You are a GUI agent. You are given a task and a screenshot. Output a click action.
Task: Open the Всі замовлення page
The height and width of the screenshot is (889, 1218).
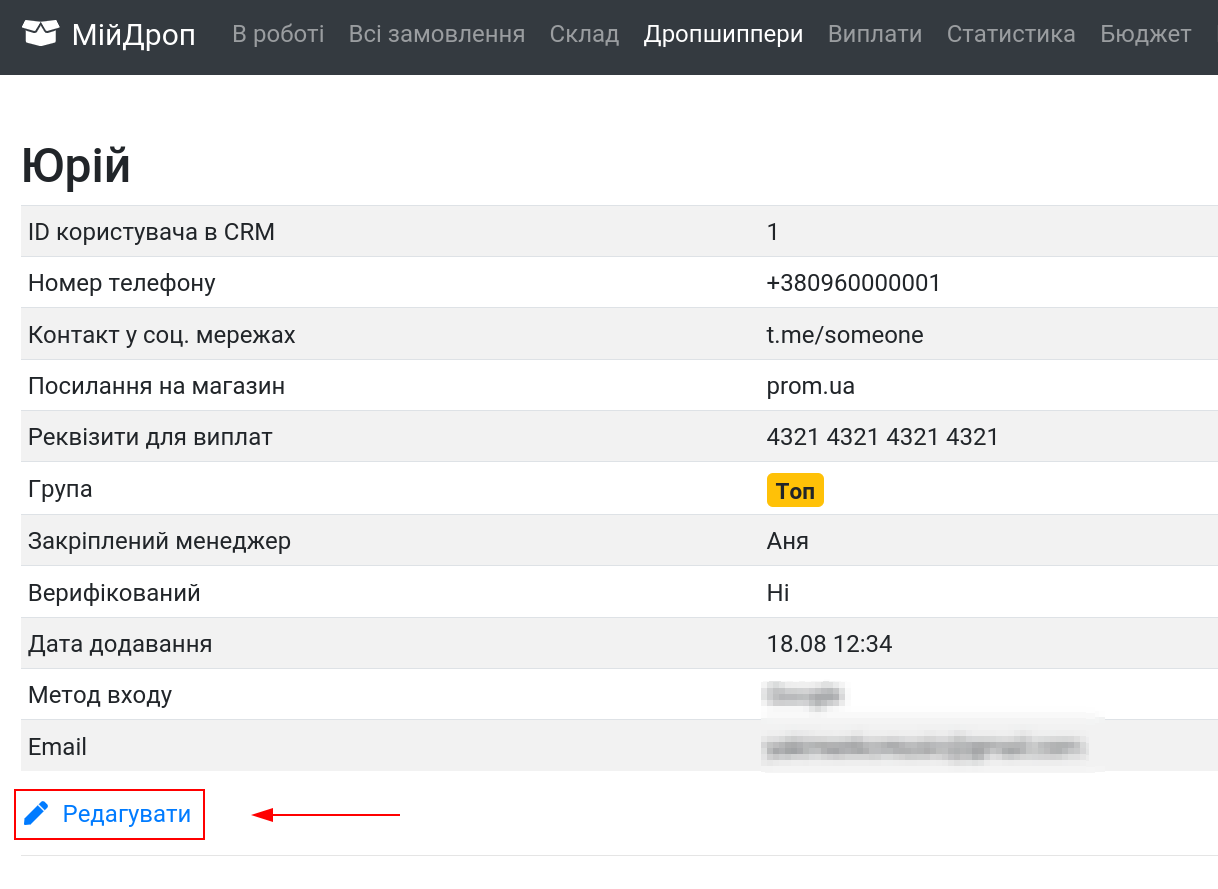pyautogui.click(x=437, y=35)
